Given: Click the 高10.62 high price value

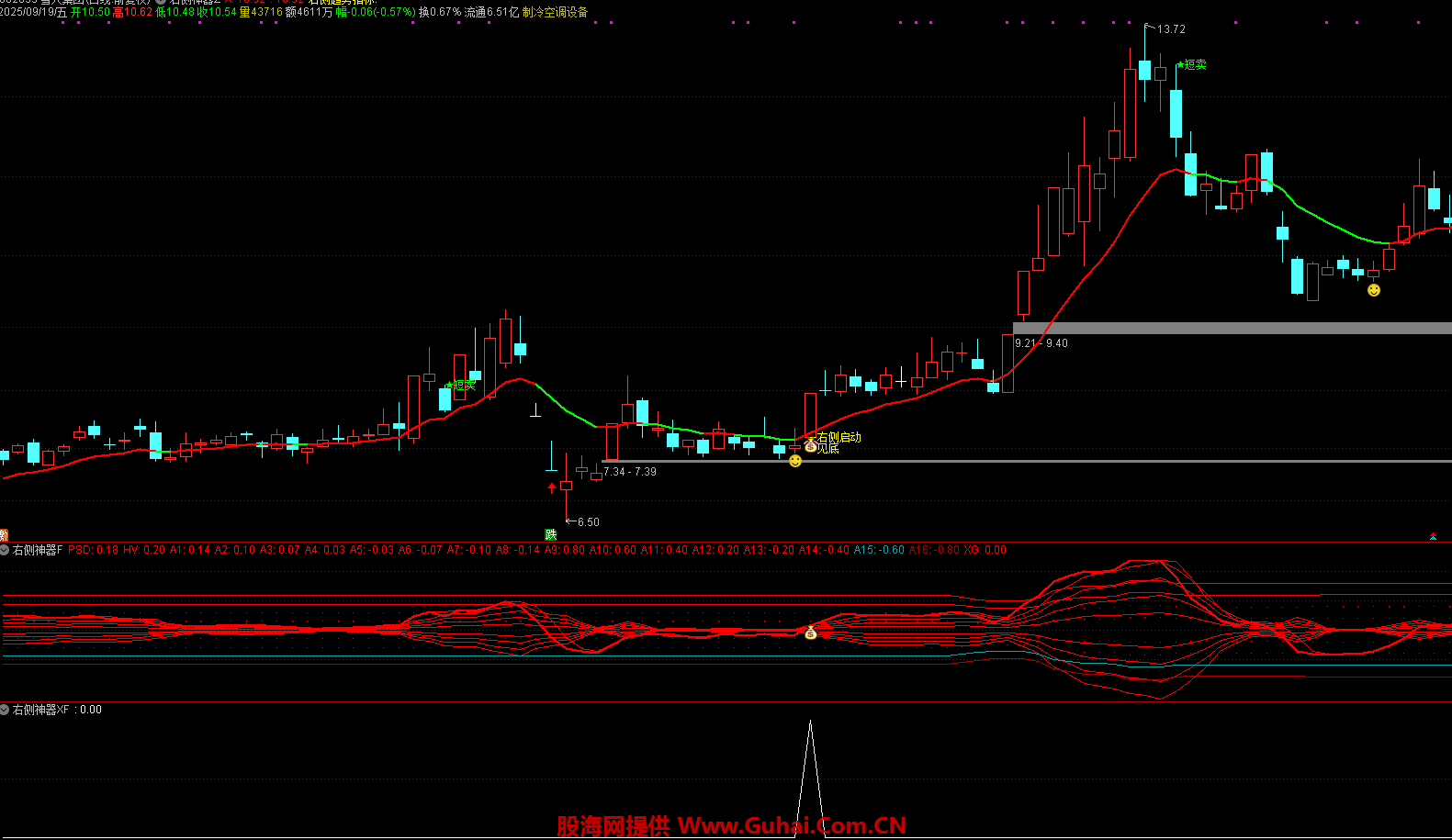Looking at the screenshot, I should (x=132, y=12).
